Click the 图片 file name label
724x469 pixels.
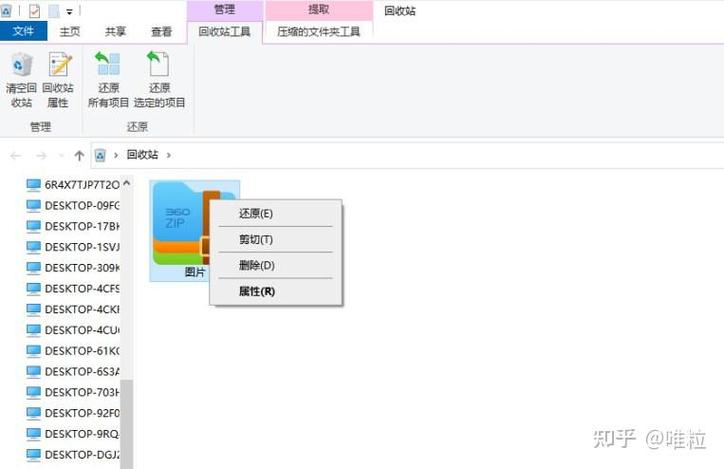(194, 272)
